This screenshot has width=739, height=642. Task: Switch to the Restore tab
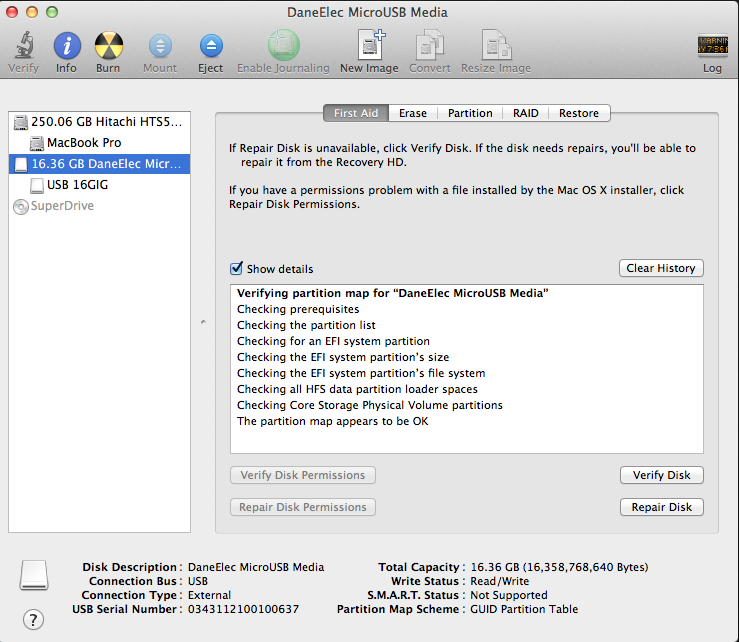pos(579,113)
